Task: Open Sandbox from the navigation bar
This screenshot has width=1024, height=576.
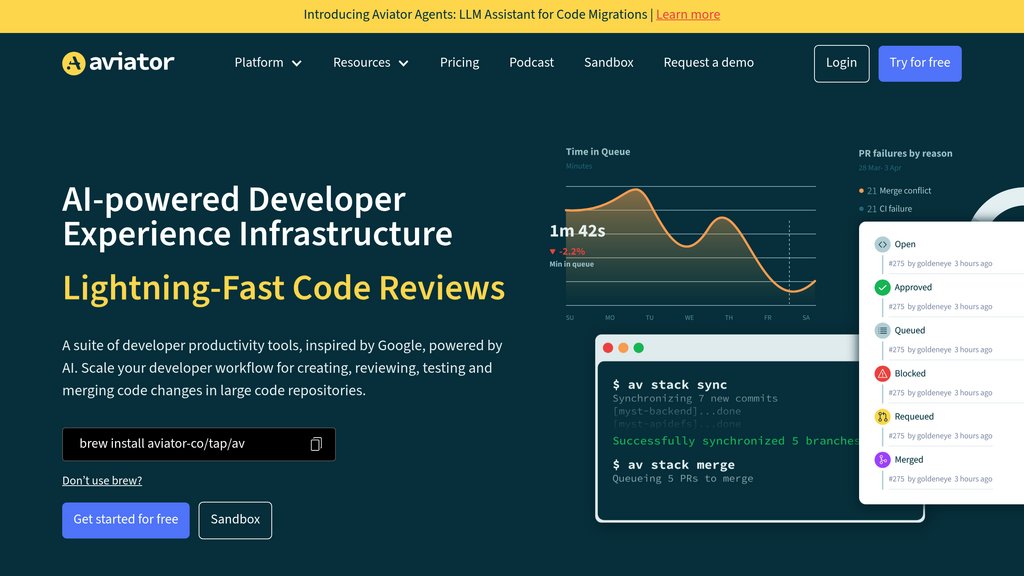Action: tap(608, 63)
